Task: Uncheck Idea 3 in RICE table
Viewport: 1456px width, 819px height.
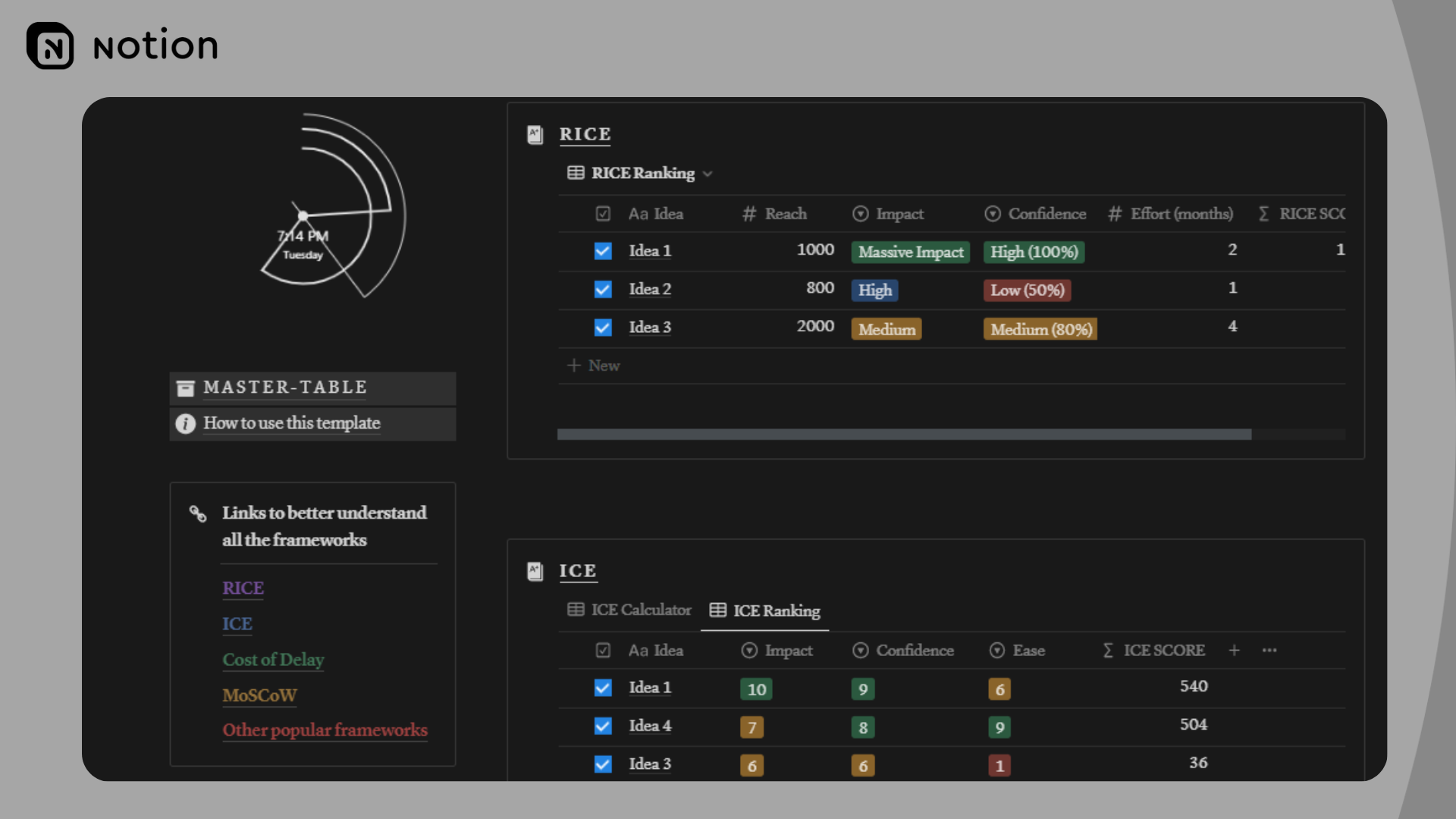Action: 603,328
